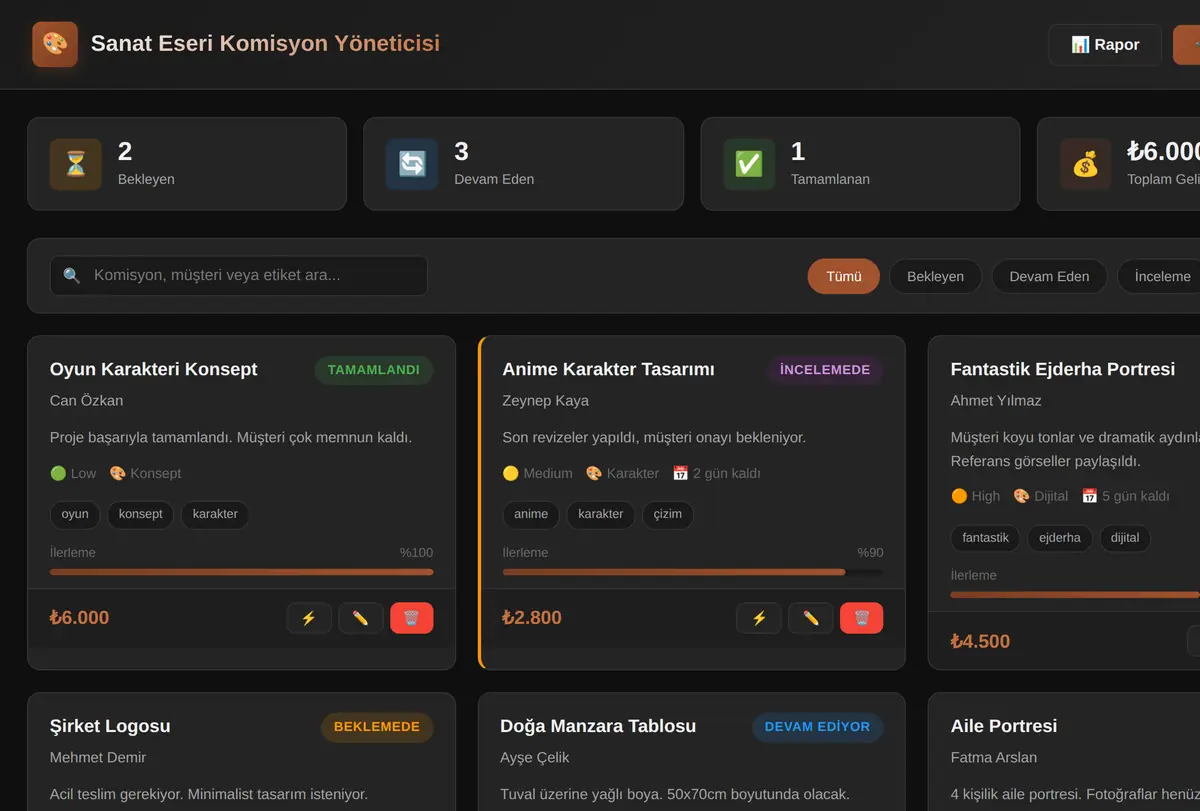1200x811 pixels.
Task: Click the oyun tag chip
Action: point(75,514)
